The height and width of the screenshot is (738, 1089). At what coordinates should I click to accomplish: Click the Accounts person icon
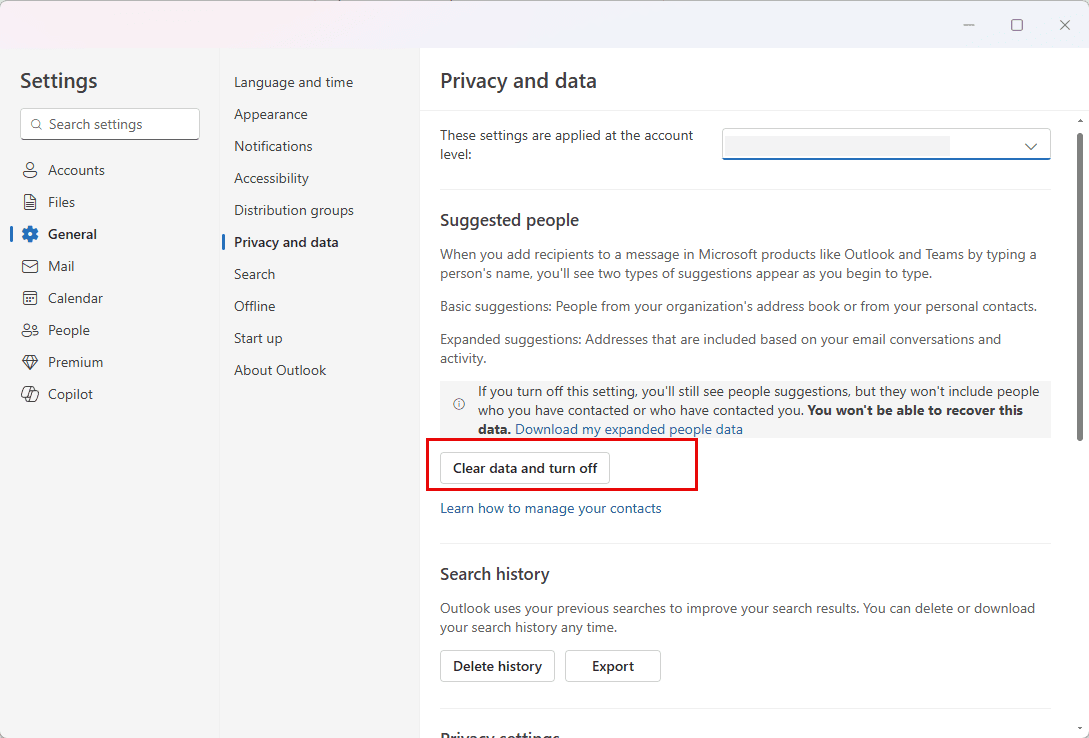pos(30,170)
